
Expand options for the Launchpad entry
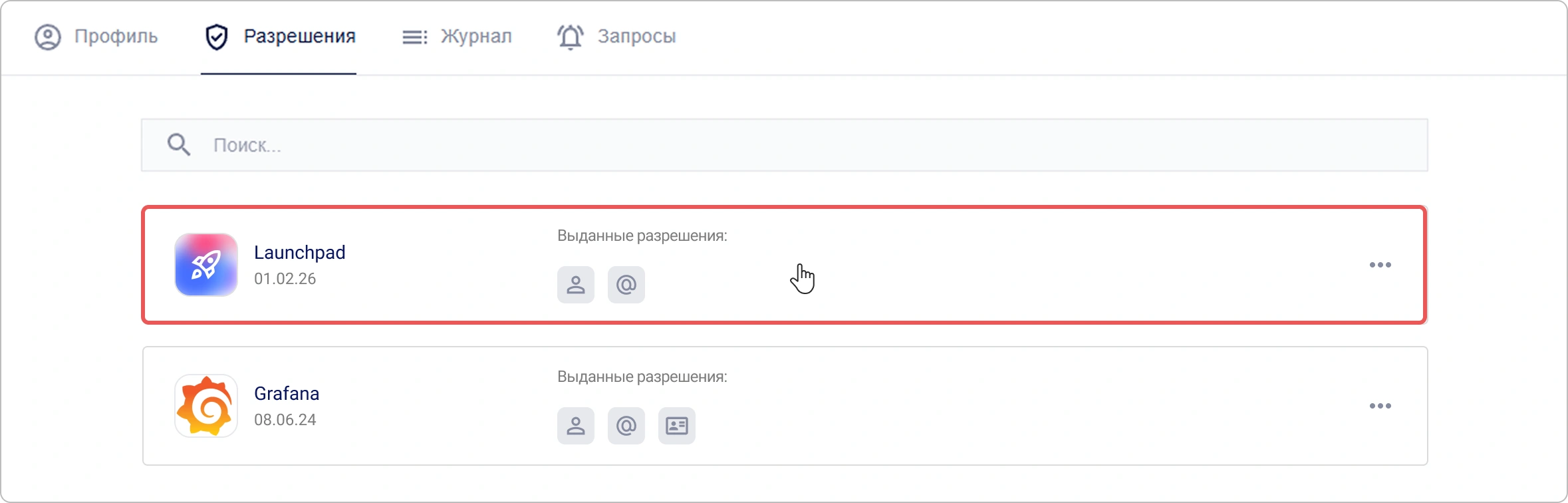pyautogui.click(x=1381, y=265)
